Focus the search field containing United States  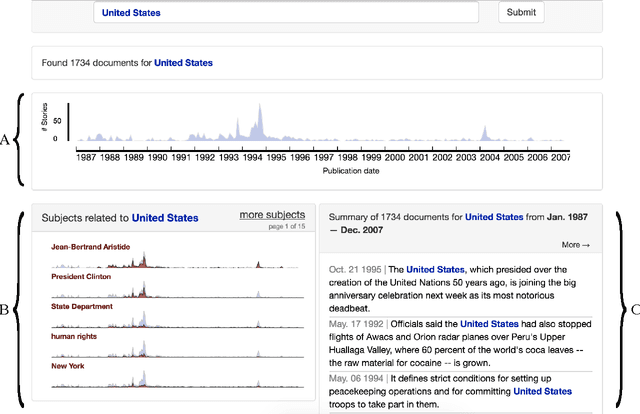point(286,12)
